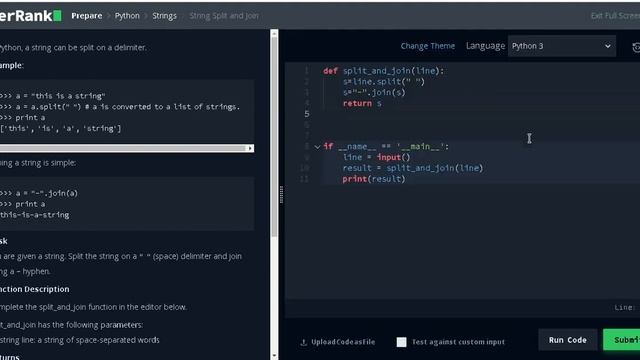The height and width of the screenshot is (360, 640).
Task: Click Exit Full Screen link
Action: tap(615, 16)
